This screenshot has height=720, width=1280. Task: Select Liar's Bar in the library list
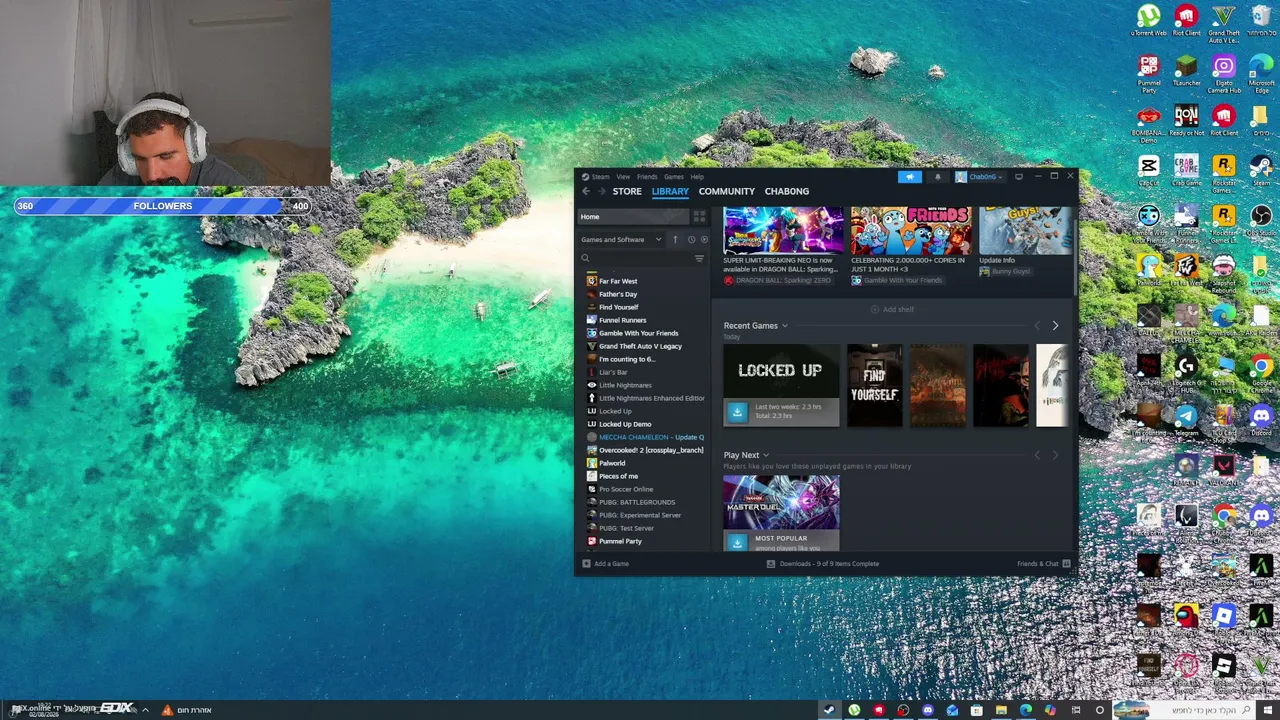coord(613,373)
